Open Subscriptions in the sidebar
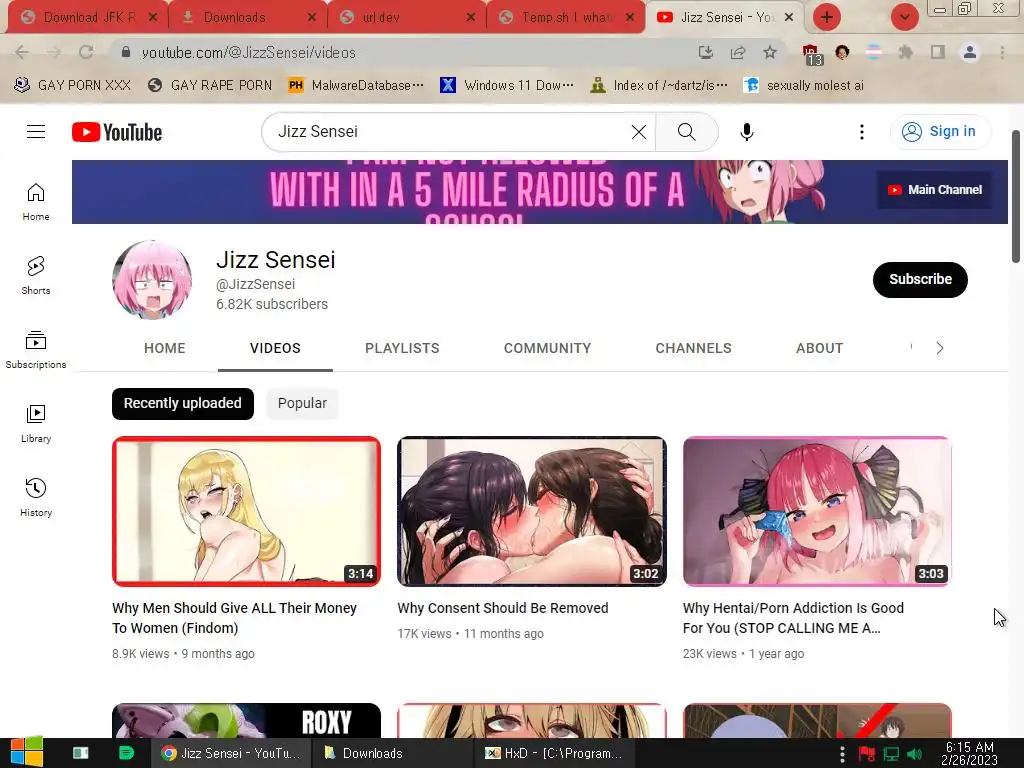 pos(36,349)
